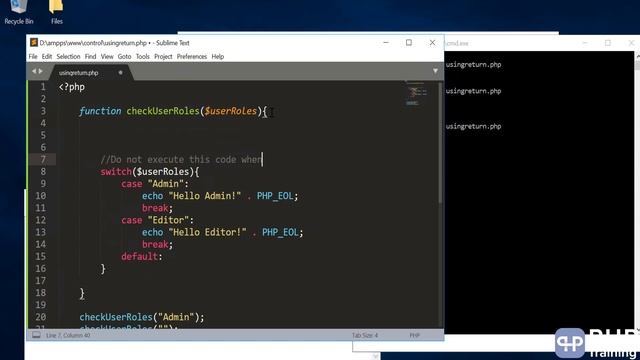This screenshot has width=640, height=360.
Task: Click the "Editor" case string on line 12
Action: point(168,220)
